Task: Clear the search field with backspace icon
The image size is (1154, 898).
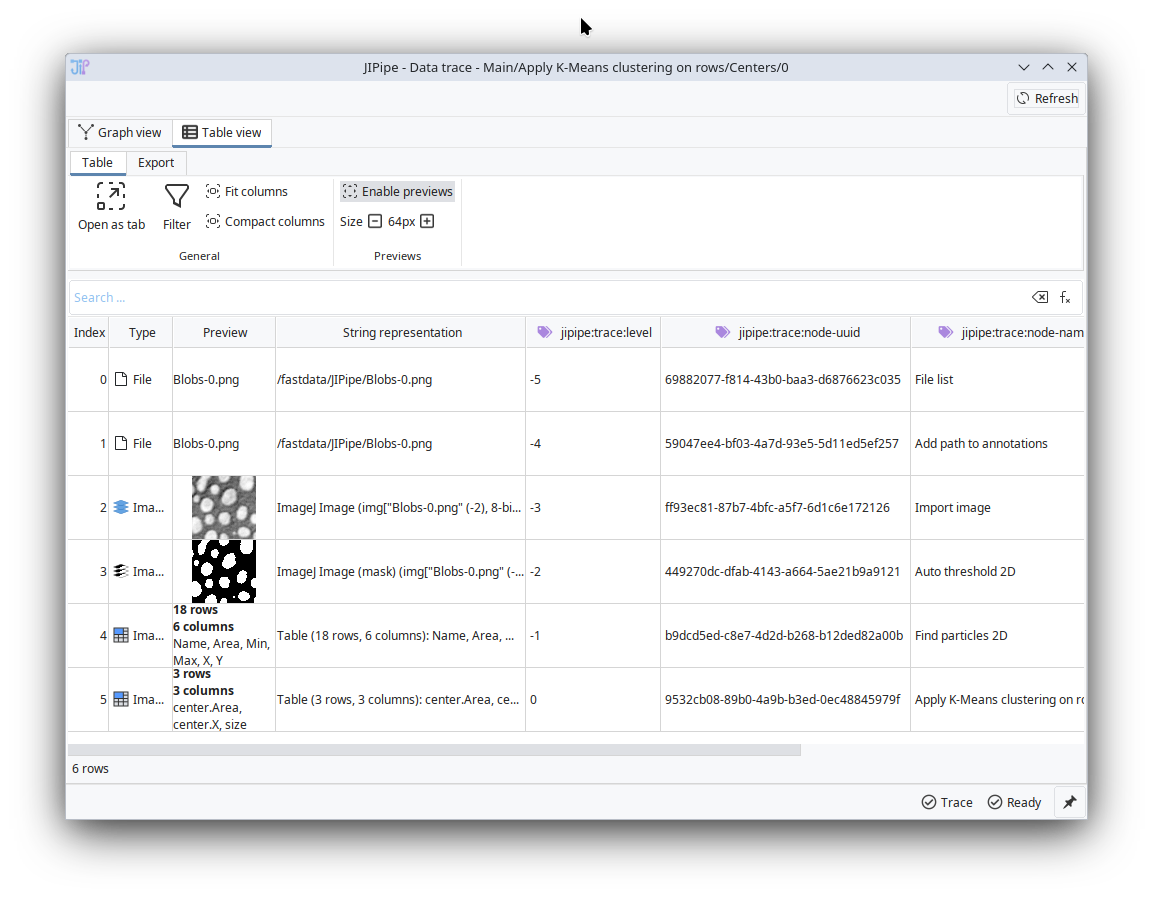Action: click(x=1040, y=297)
